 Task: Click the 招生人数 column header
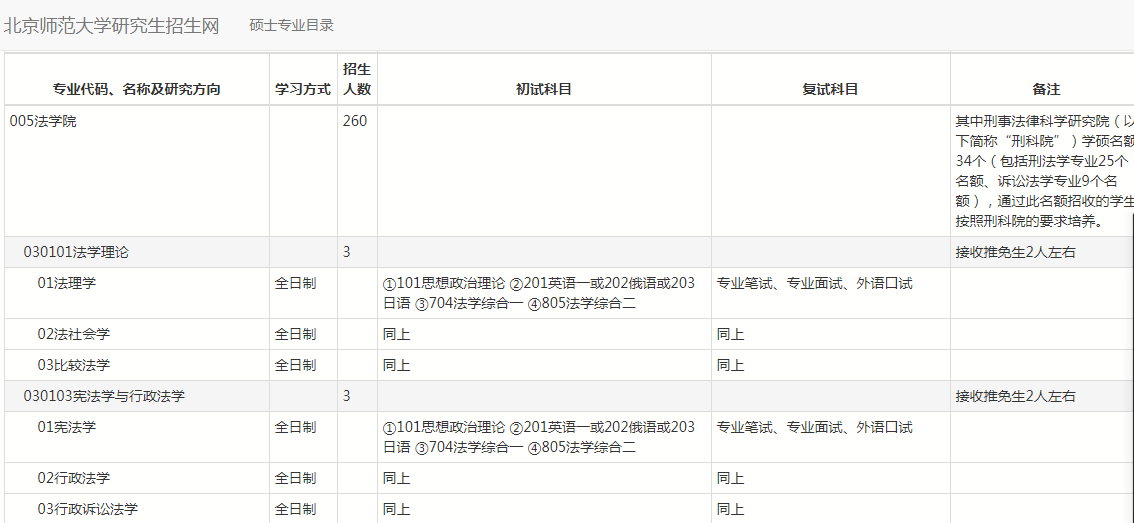click(357, 79)
